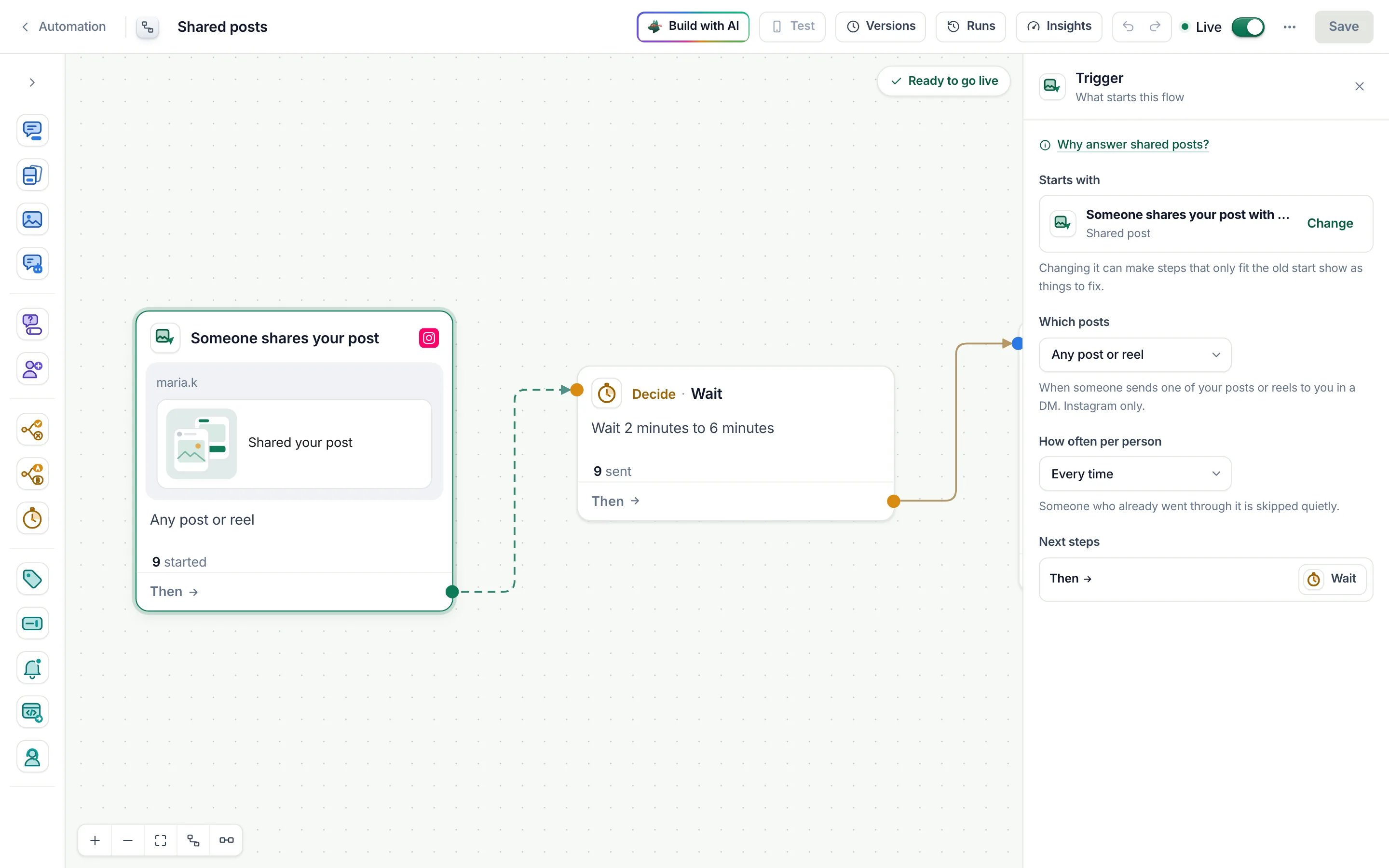Add the bot chat message step from sidebar
This screenshot has width=1389, height=868.
pos(32,263)
